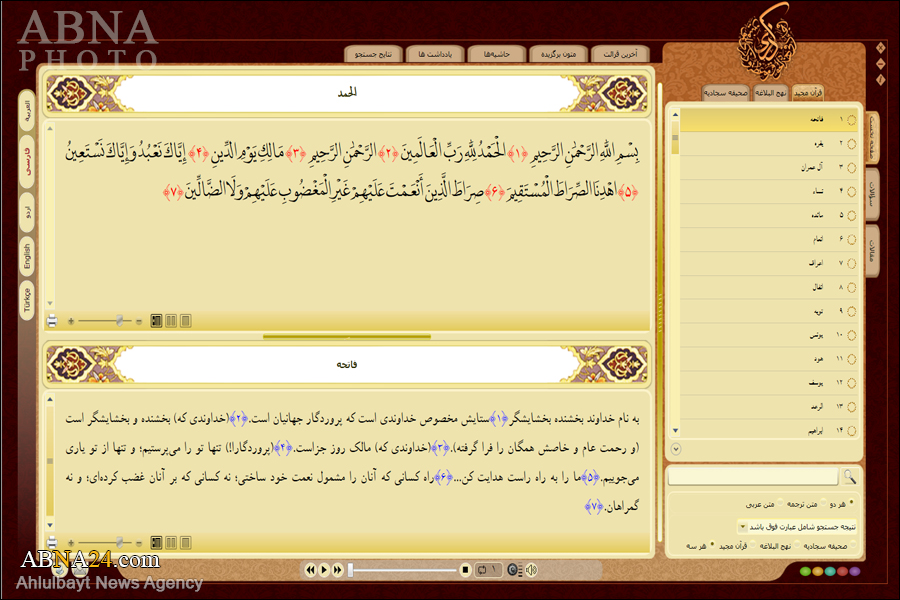The height and width of the screenshot is (600, 900).
Task: Open the 'نتایج جستجو' search results tab
Action: click(x=374, y=54)
